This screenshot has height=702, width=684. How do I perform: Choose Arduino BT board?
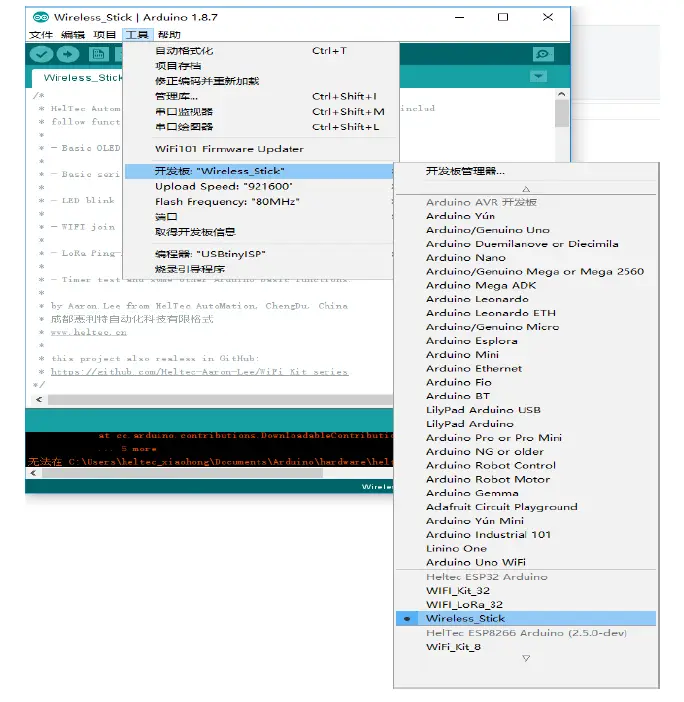click(526, 396)
